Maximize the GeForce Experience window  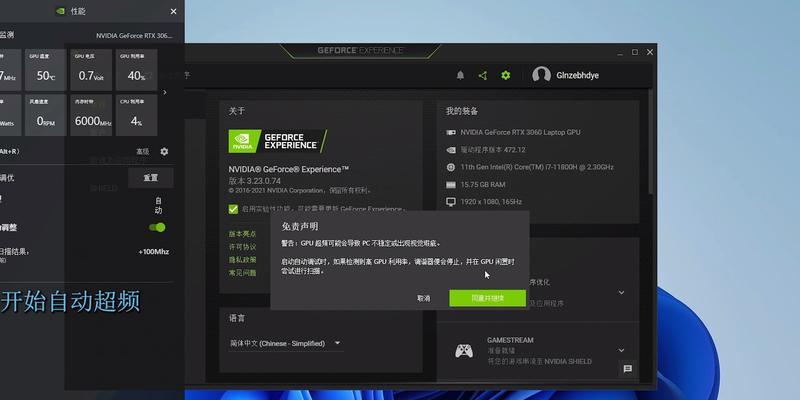635,52
